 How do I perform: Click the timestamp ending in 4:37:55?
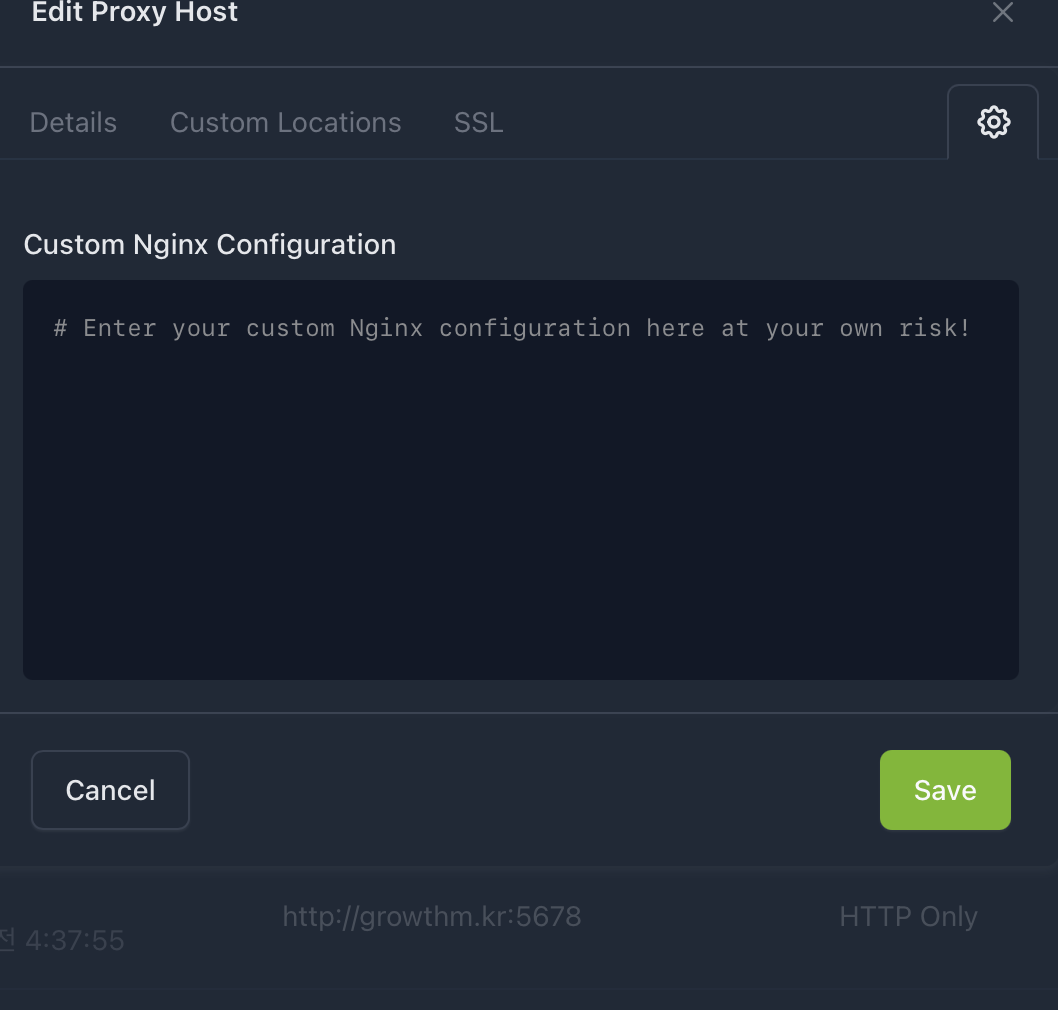pyautogui.click(x=73, y=940)
